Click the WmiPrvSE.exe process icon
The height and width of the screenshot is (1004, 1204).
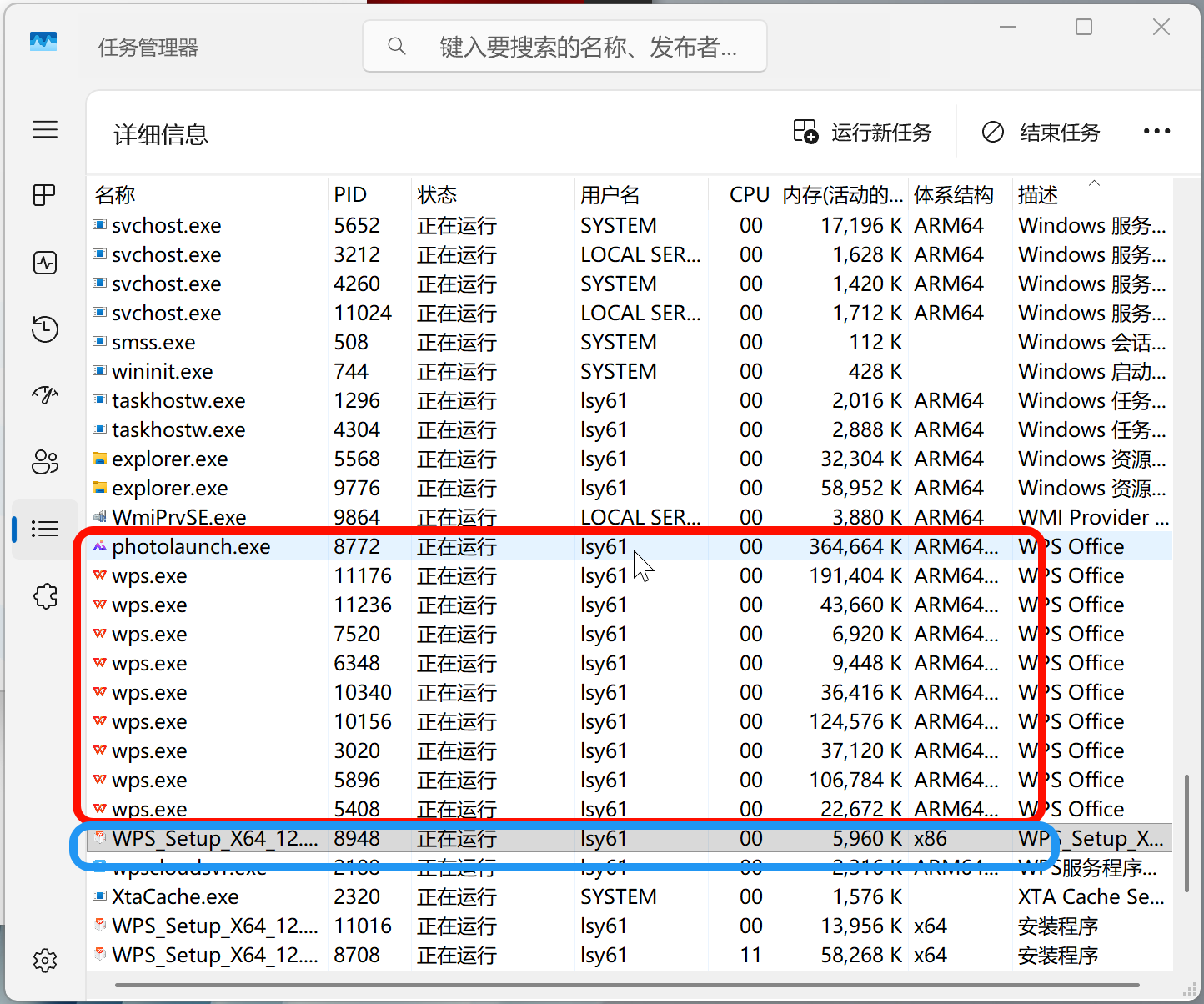100,517
